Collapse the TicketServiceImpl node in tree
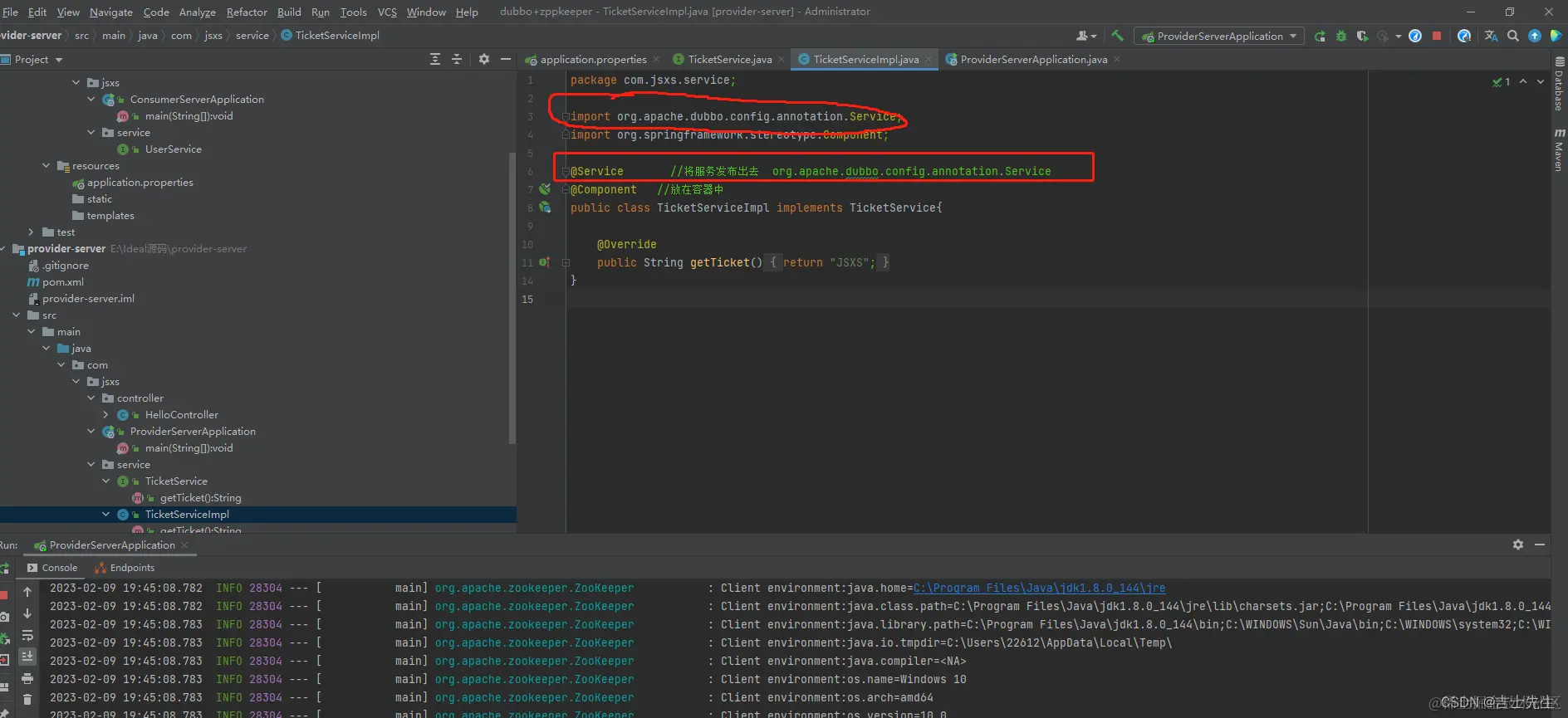 (105, 514)
